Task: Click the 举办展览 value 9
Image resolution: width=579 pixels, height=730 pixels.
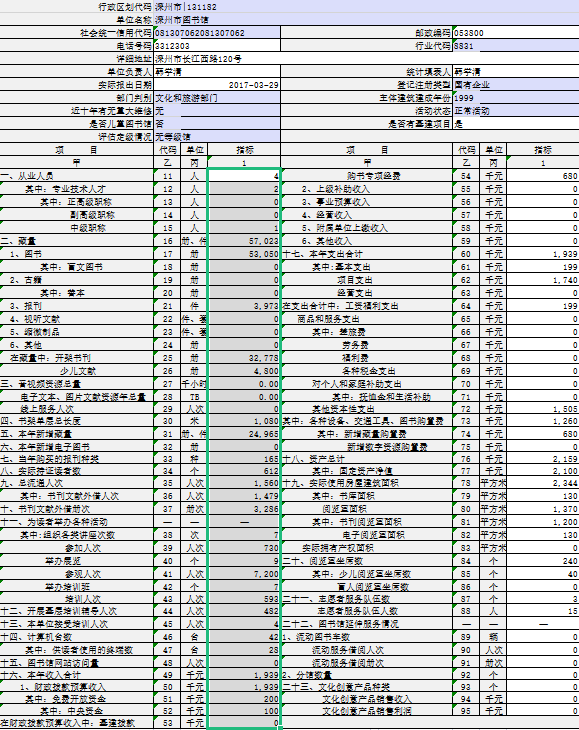Action: [x=244, y=561]
